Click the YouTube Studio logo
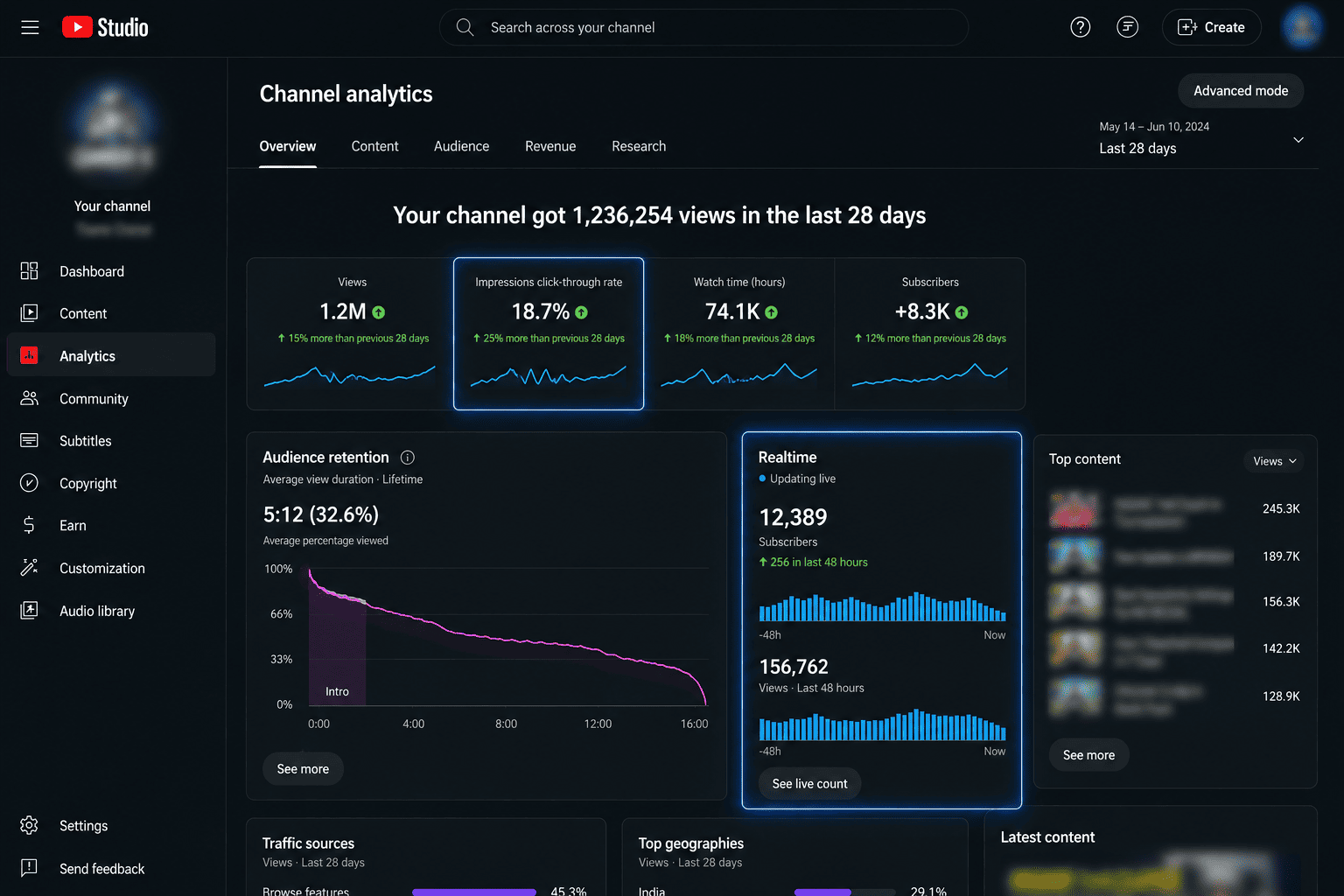This screenshot has width=1344, height=896. 105,27
